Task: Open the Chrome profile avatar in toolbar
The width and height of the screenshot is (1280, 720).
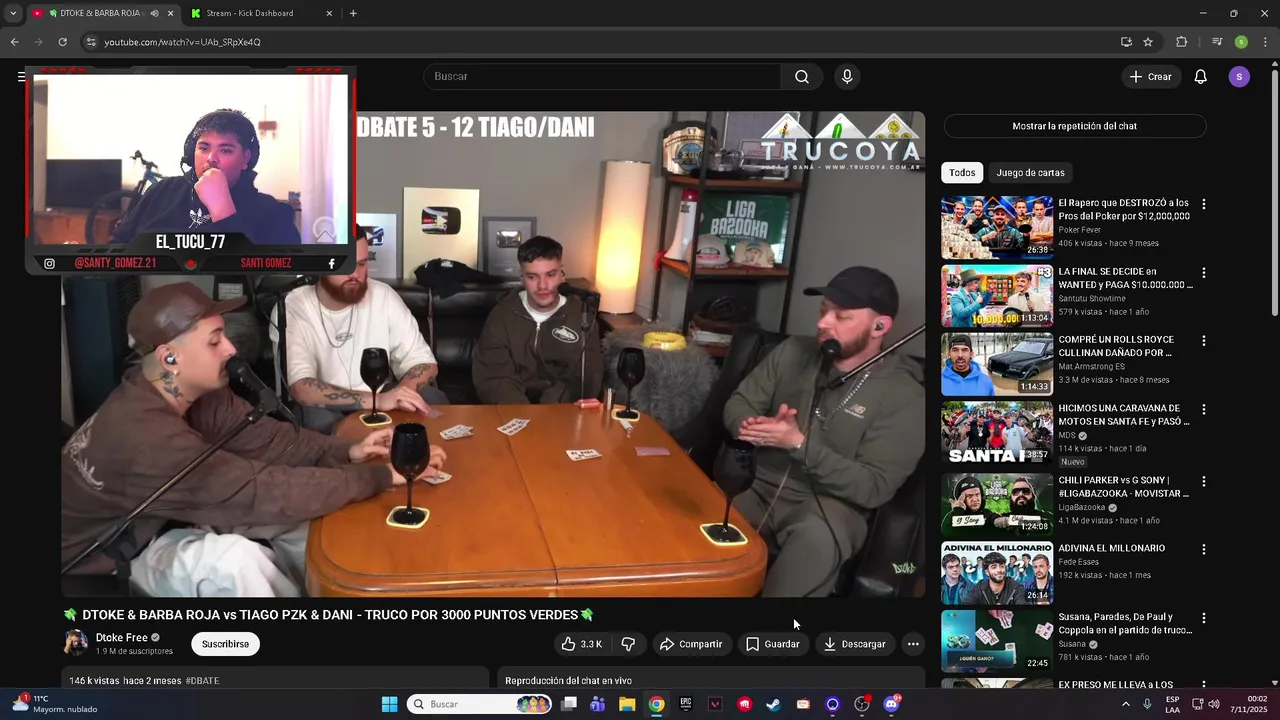Action: [1241, 42]
